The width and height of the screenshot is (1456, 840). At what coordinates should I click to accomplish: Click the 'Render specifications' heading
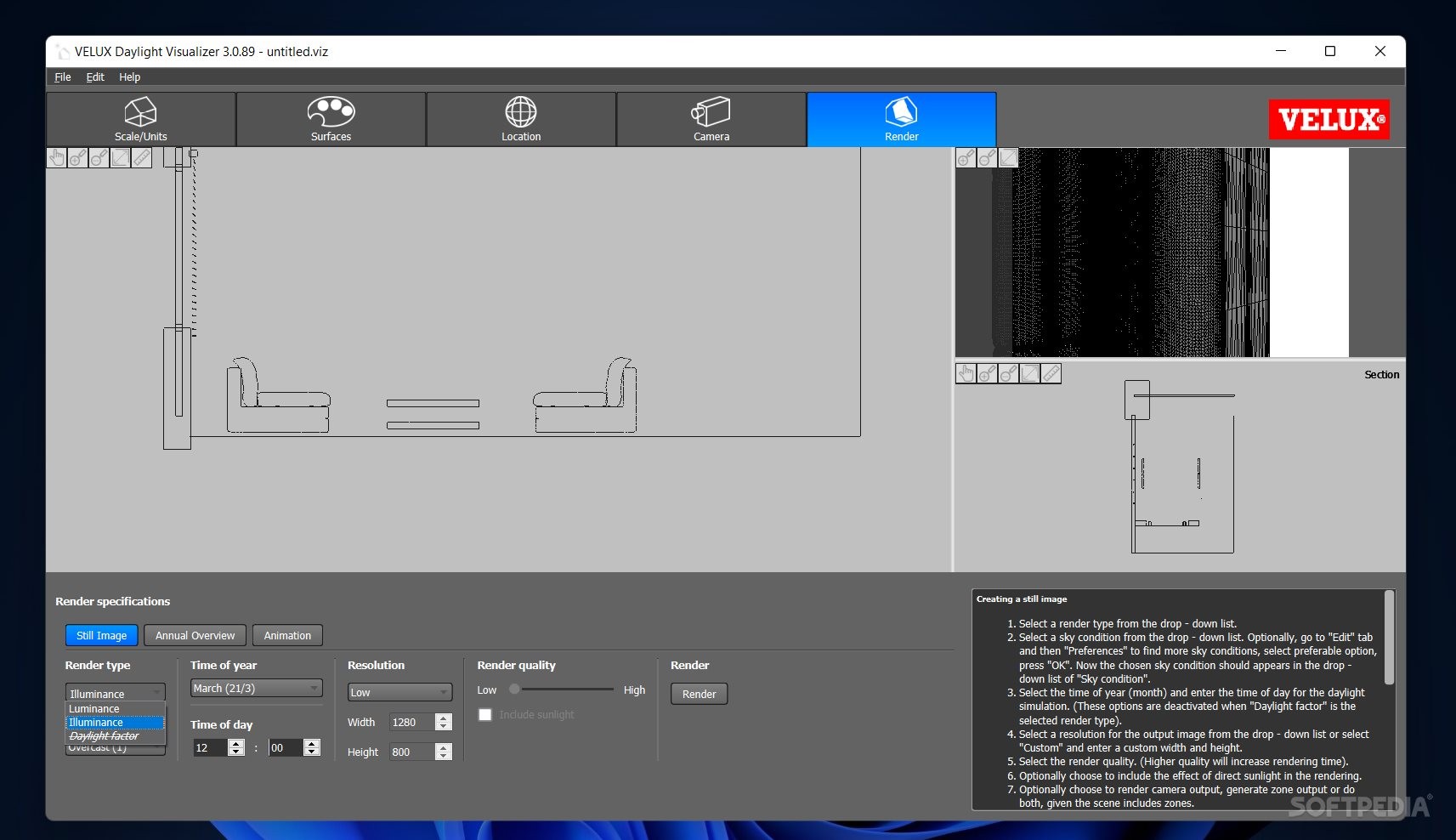[112, 601]
